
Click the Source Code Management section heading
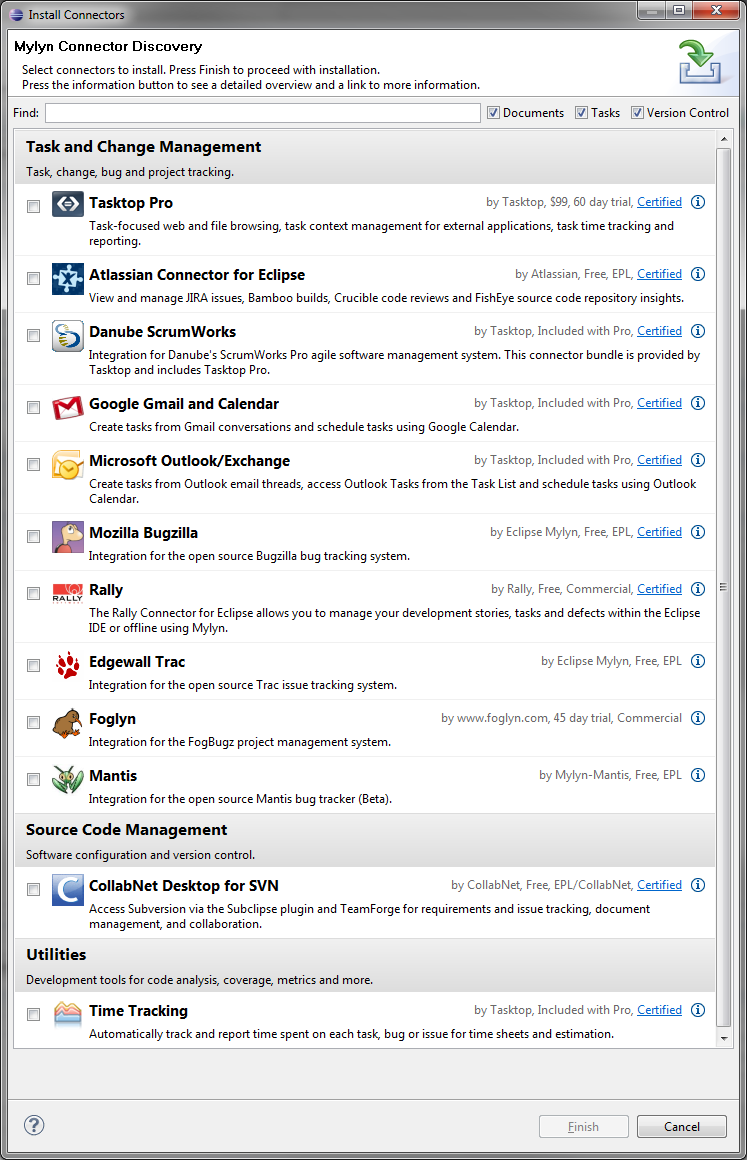pyautogui.click(x=126, y=830)
